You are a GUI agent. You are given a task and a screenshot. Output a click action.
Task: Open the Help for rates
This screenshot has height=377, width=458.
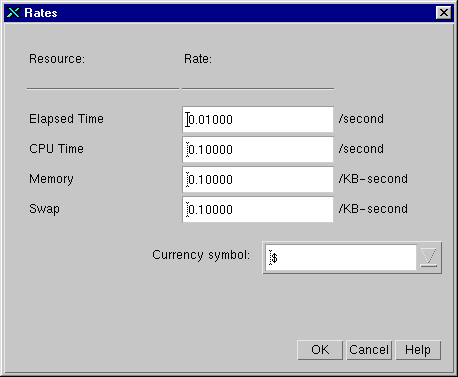pos(418,350)
